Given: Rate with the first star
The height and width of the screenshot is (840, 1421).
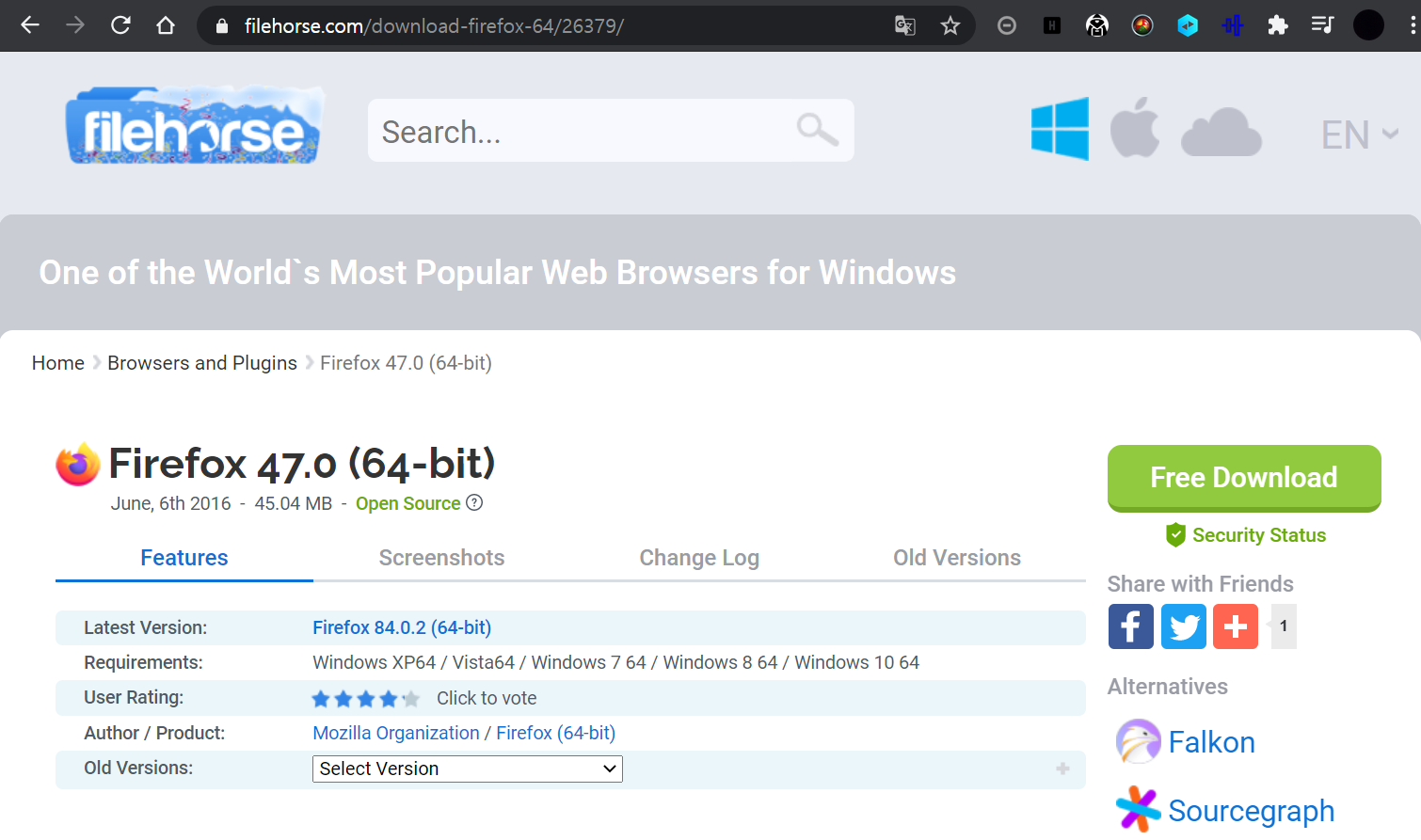Looking at the screenshot, I should point(321,699).
